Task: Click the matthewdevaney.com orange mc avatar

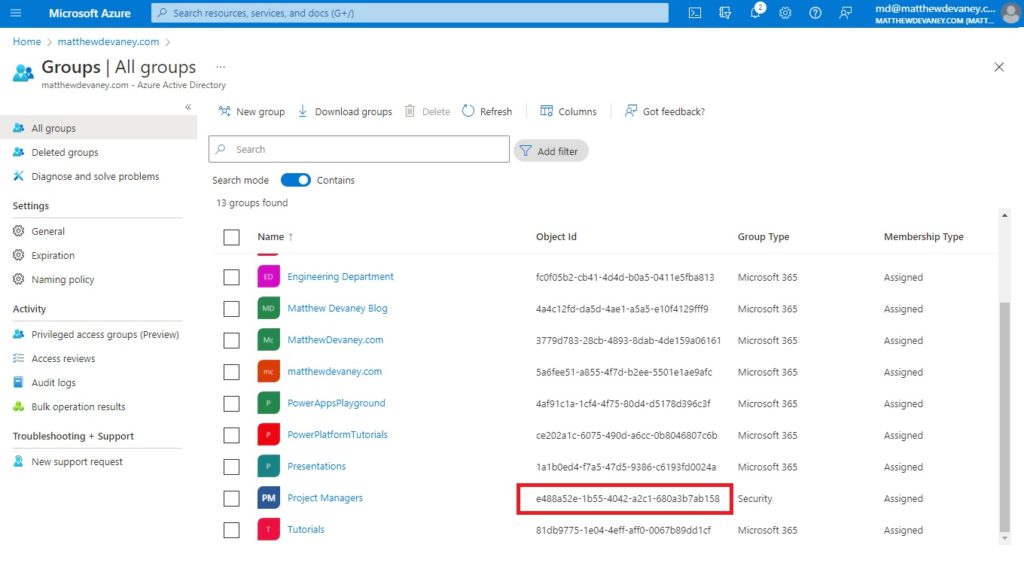Action: (268, 372)
